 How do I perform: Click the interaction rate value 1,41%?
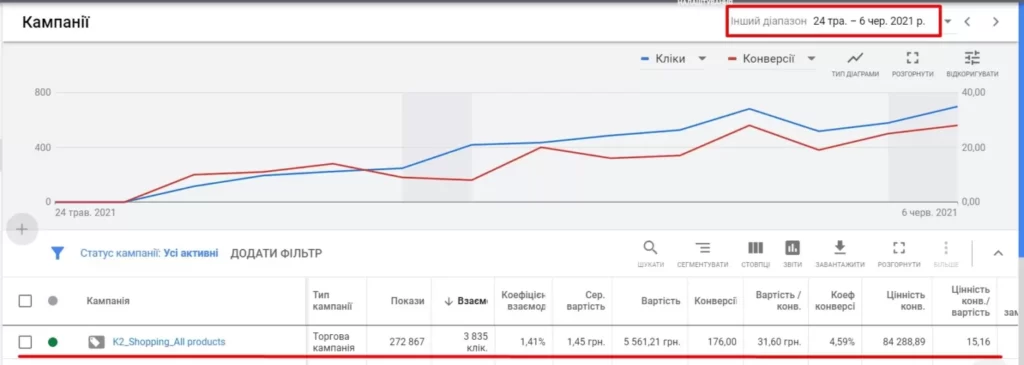click(532, 341)
